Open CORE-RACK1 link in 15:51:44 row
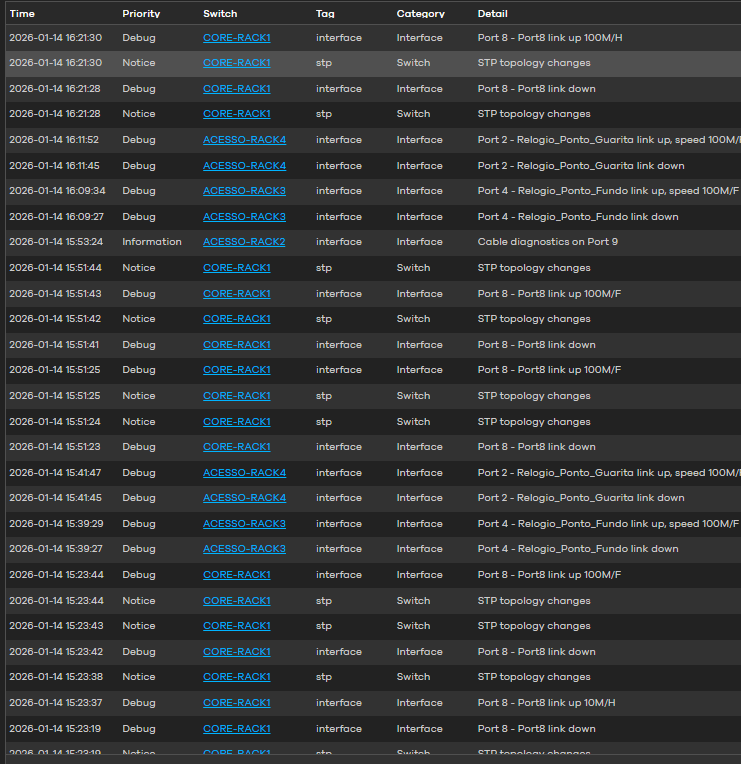Viewport: 741px width, 764px height. point(236,267)
